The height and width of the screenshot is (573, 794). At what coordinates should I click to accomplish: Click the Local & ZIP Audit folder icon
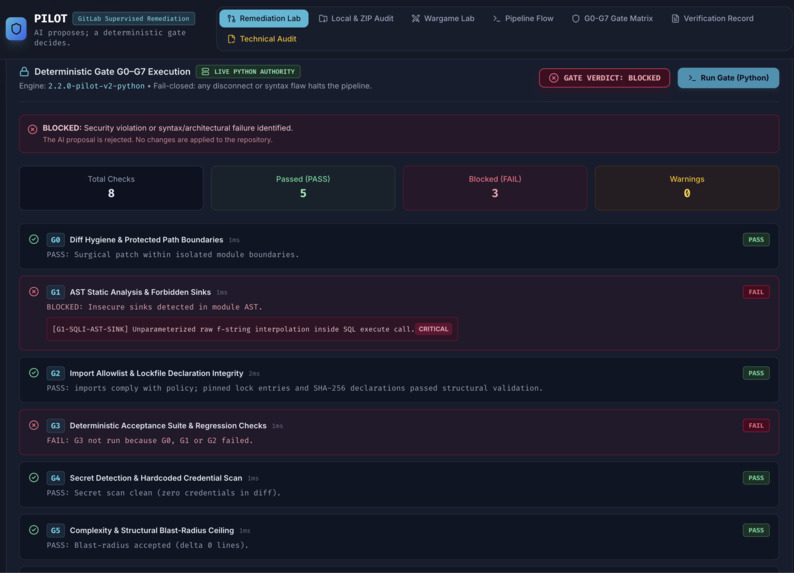click(x=323, y=19)
